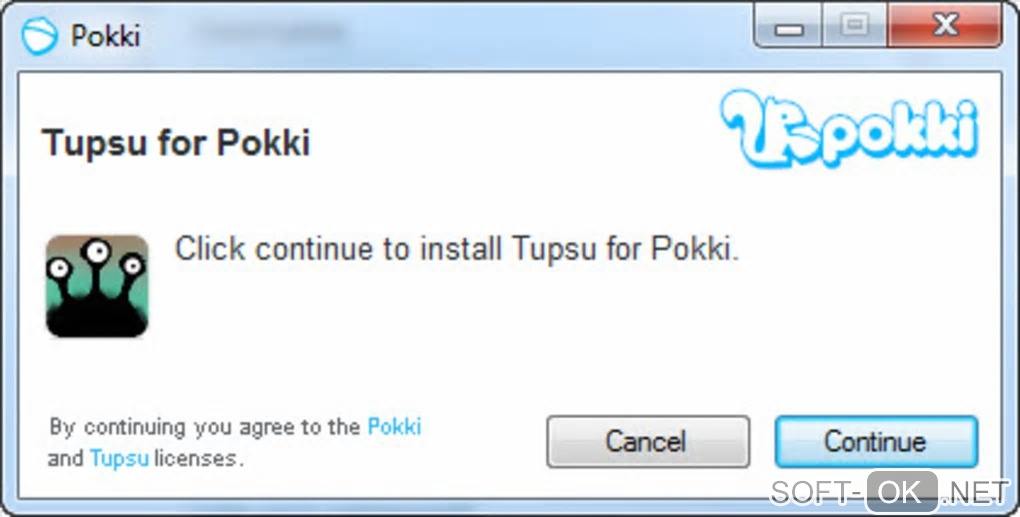Click the "Pokki" window title text

click(x=106, y=37)
